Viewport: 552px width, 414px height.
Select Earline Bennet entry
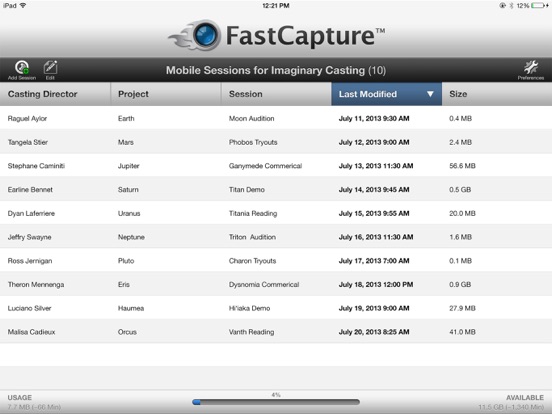(276, 189)
